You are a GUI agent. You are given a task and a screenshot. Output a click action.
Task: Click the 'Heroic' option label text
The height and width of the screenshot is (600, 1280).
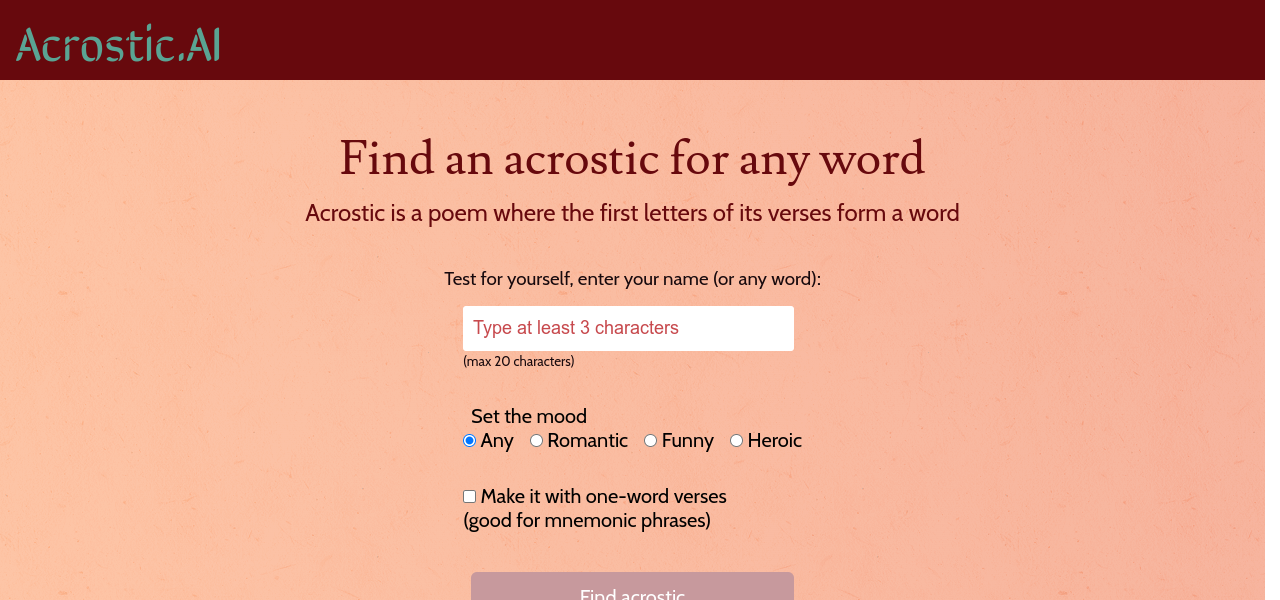(775, 441)
